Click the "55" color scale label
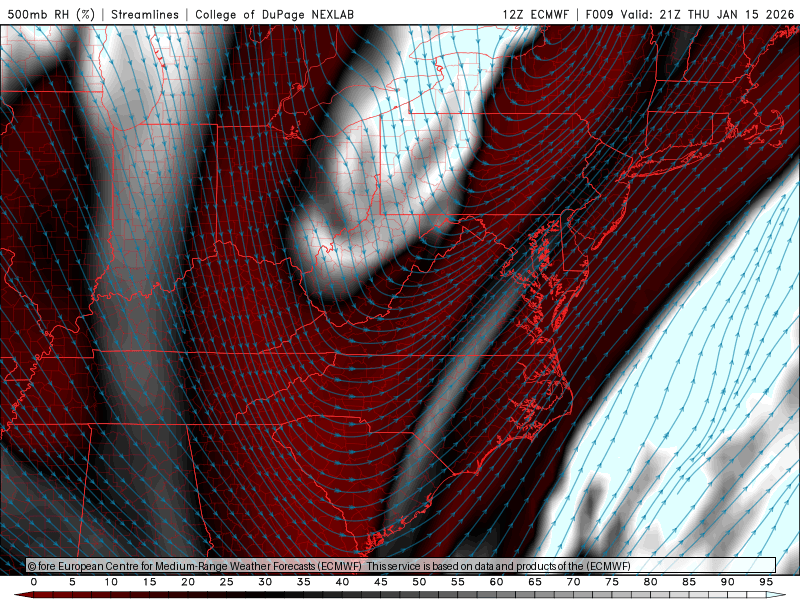 point(458,582)
